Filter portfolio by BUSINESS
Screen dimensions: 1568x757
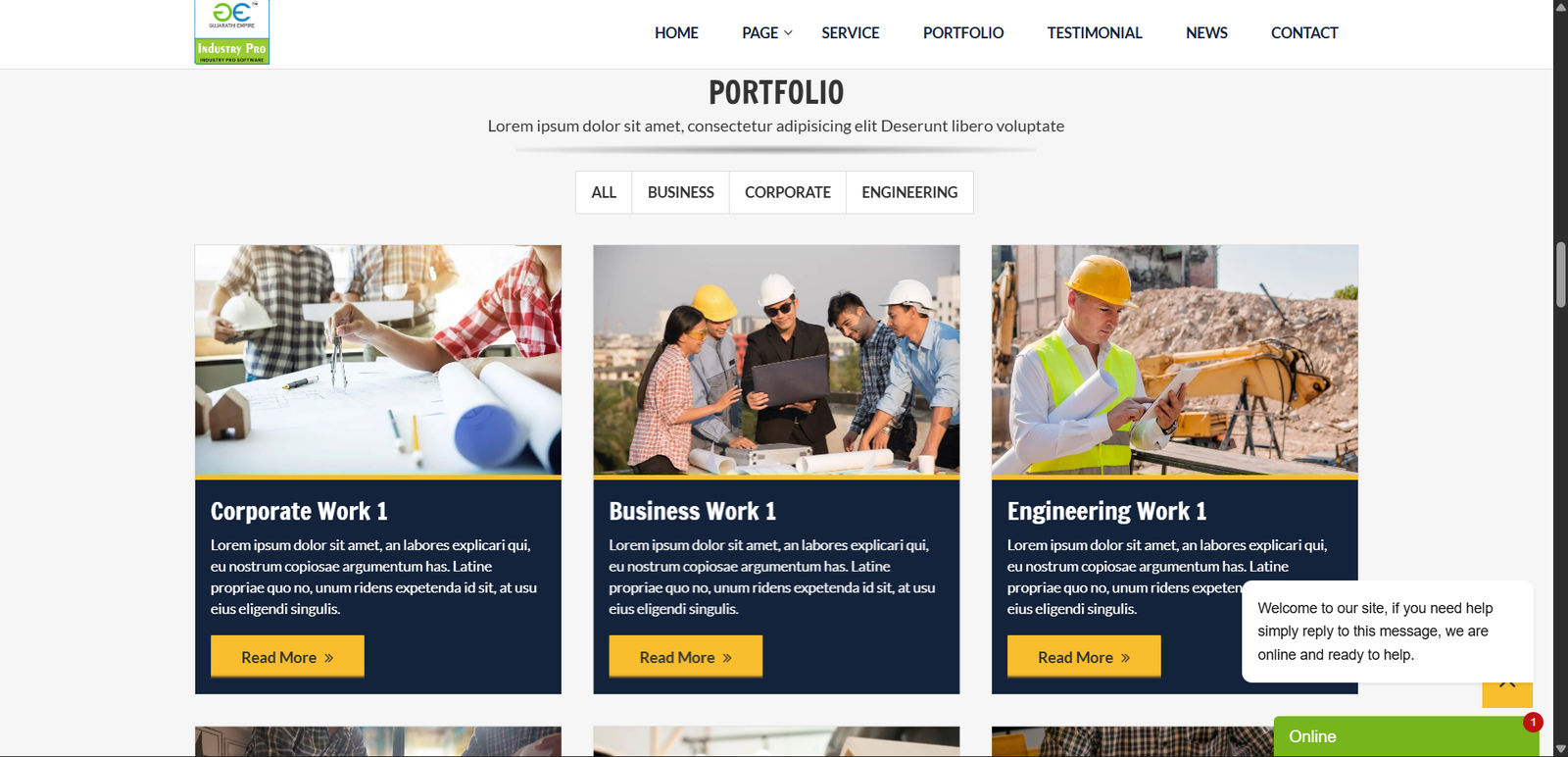[681, 192]
